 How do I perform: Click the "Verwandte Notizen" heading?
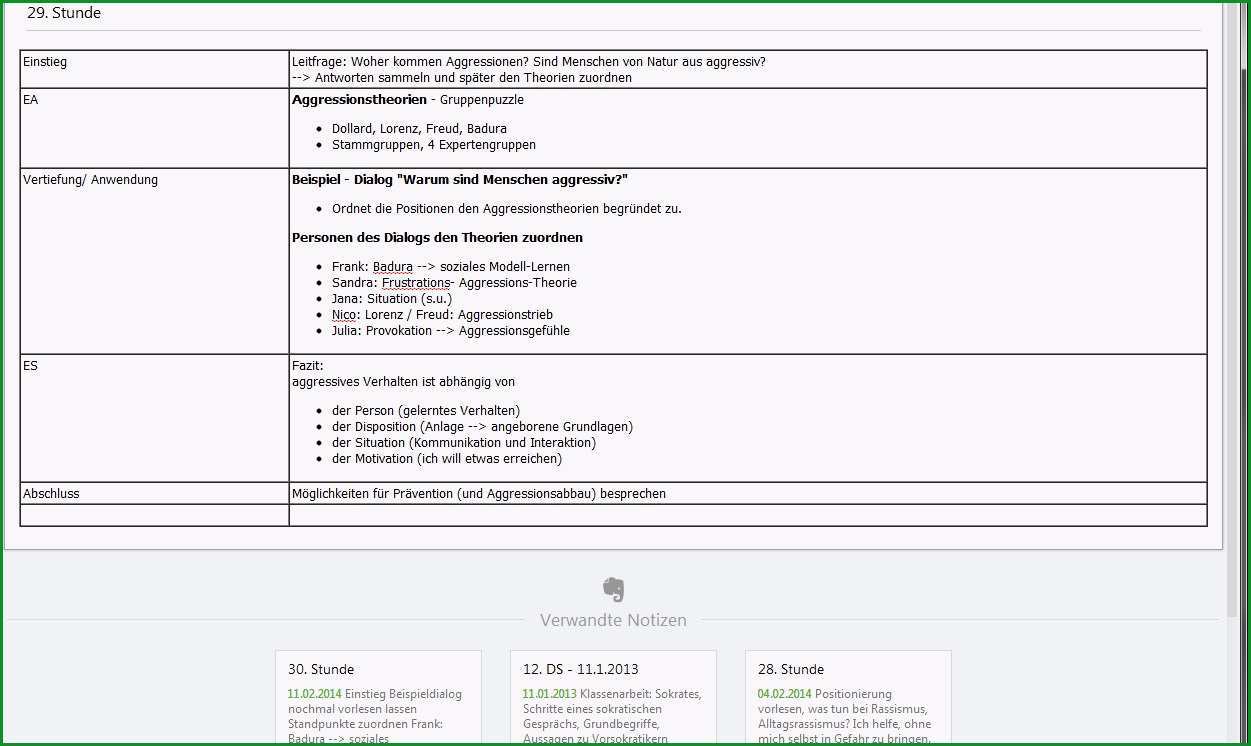[x=613, y=620]
